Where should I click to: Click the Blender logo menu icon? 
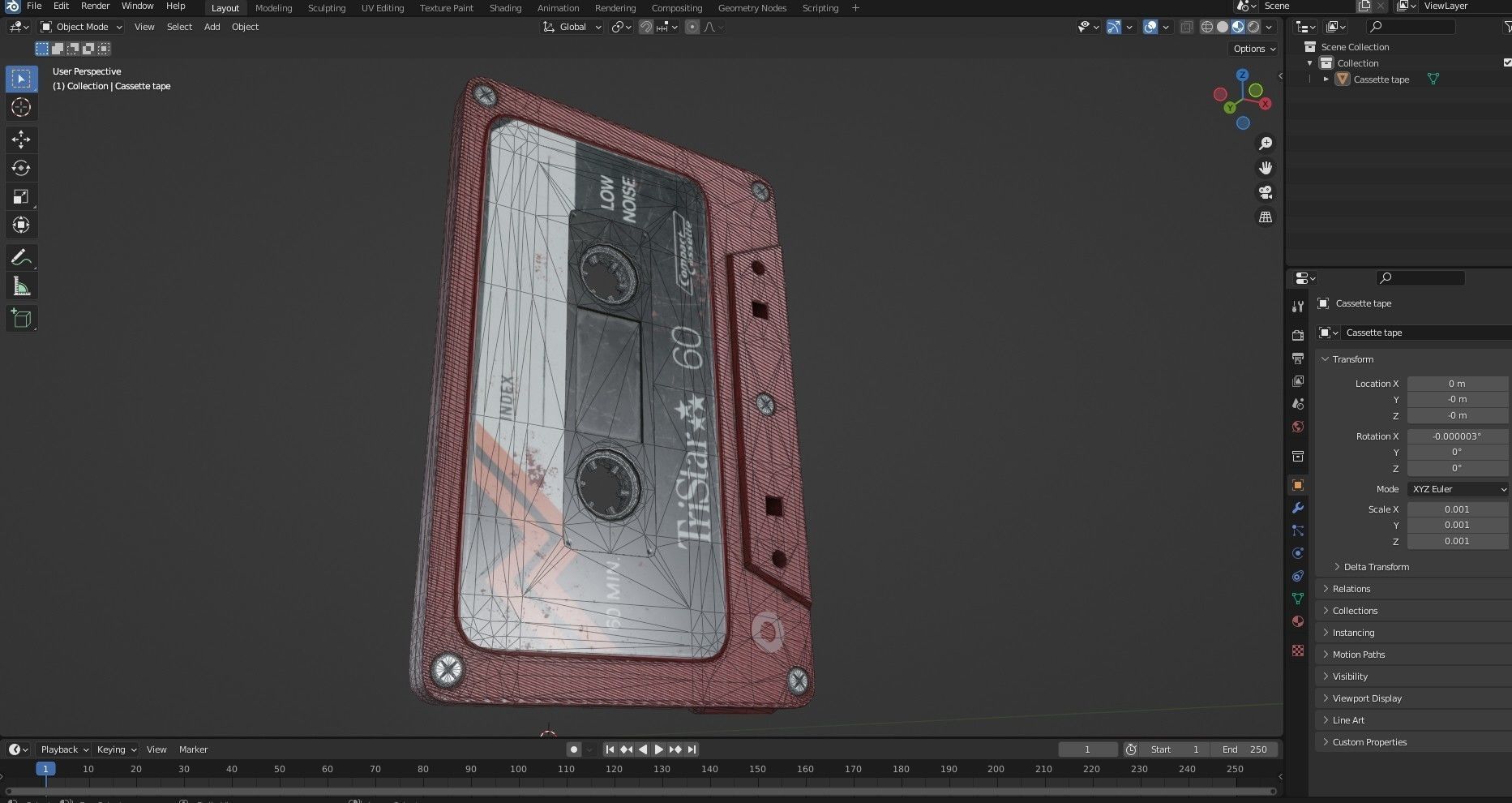[x=11, y=6]
